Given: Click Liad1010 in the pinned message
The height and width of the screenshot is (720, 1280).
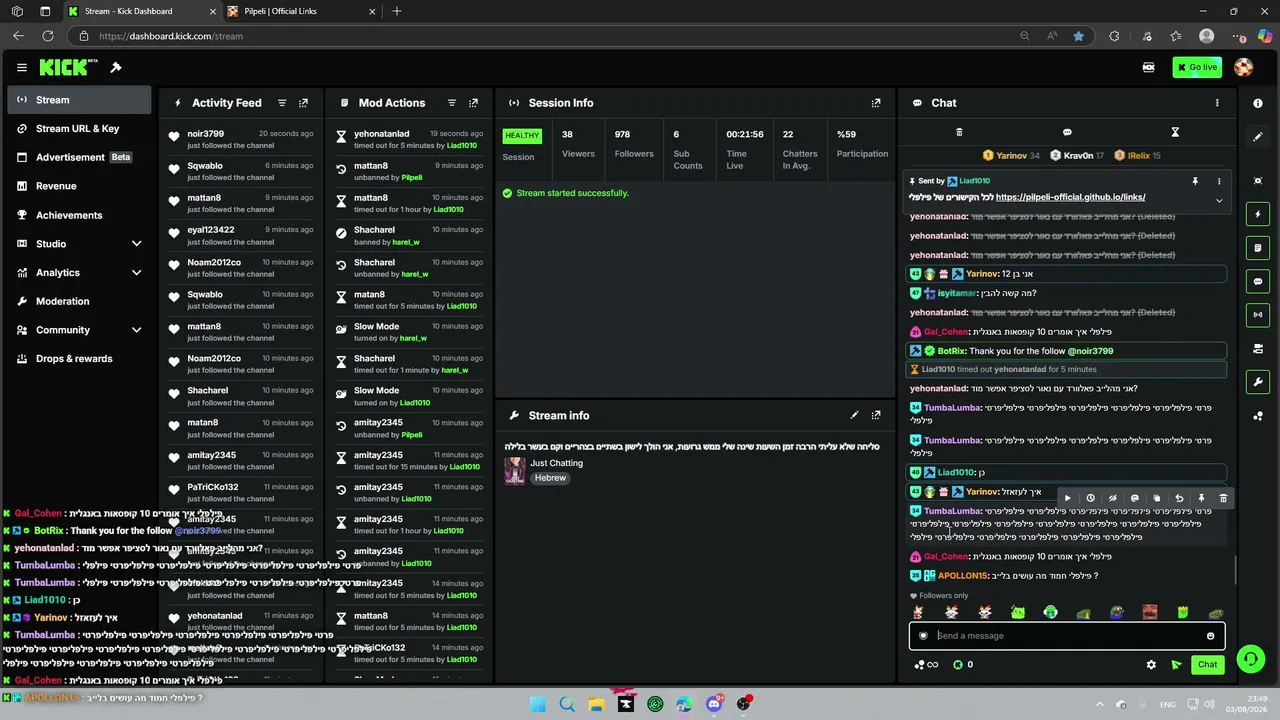Looking at the screenshot, I should point(974,181).
